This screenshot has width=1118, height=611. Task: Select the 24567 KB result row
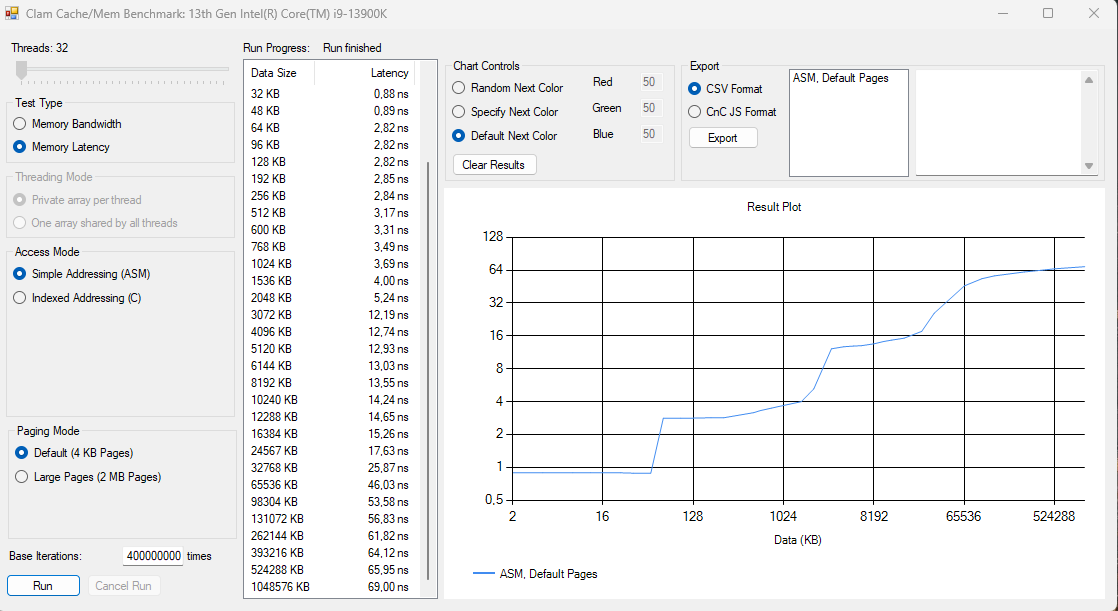(330, 451)
